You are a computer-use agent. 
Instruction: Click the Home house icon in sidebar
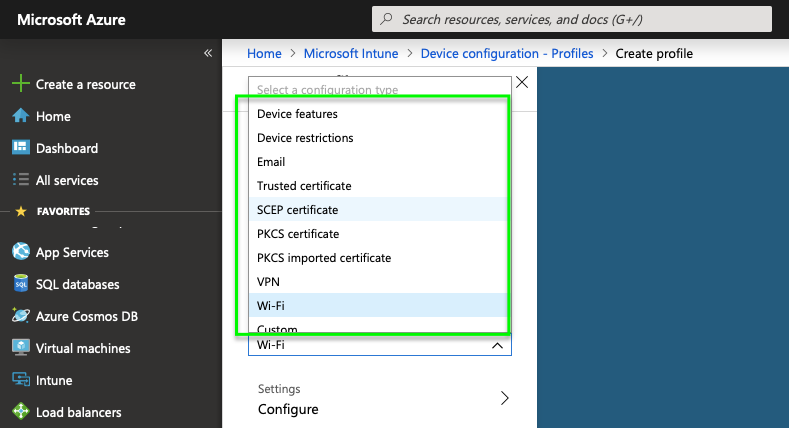tap(20, 116)
